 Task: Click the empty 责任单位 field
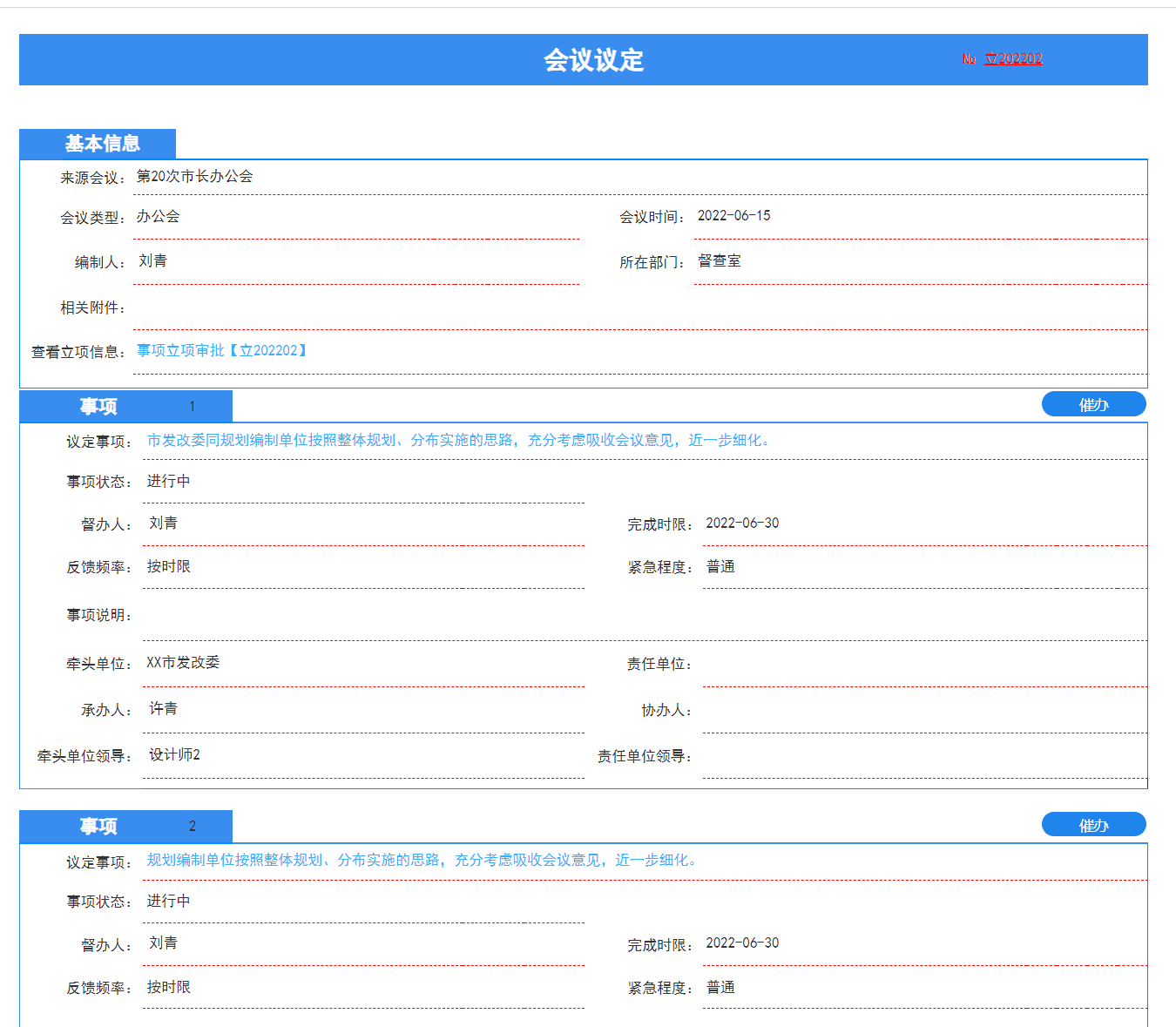(x=925, y=665)
